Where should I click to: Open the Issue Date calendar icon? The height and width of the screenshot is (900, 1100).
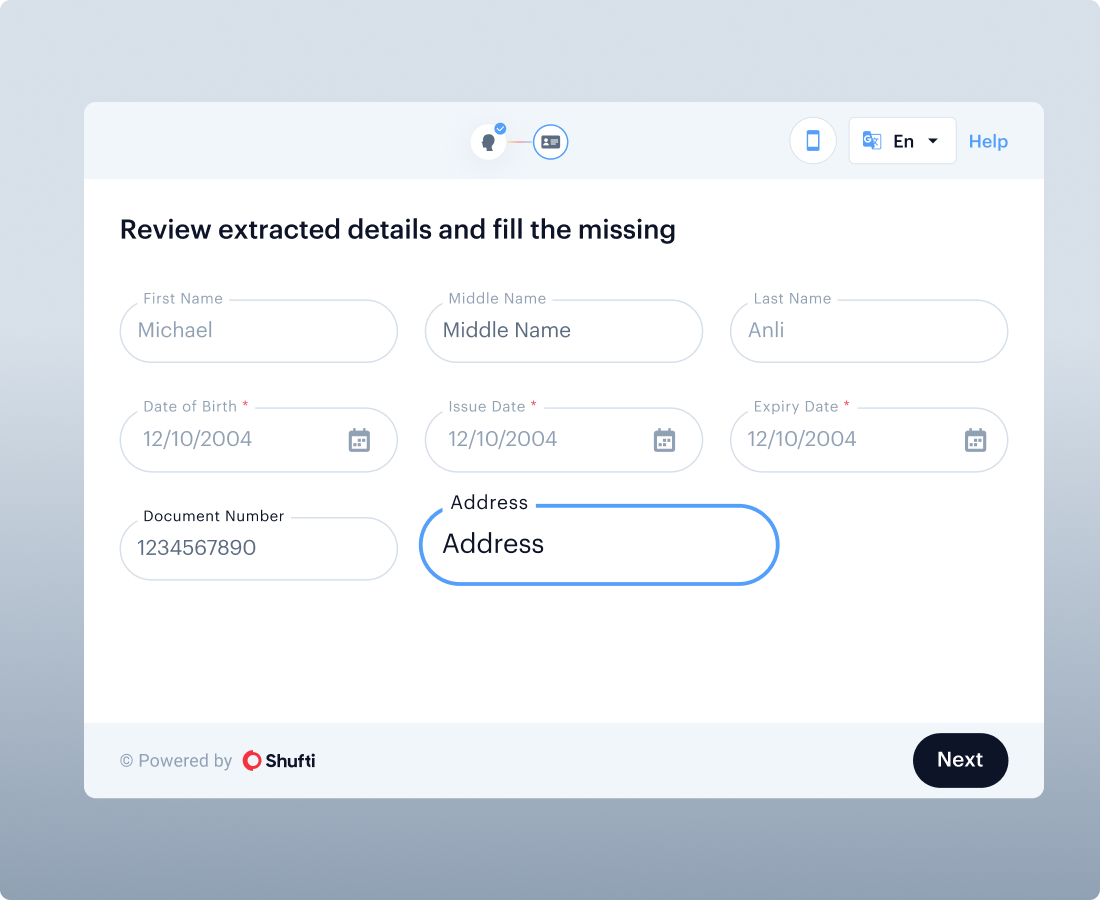(x=664, y=440)
